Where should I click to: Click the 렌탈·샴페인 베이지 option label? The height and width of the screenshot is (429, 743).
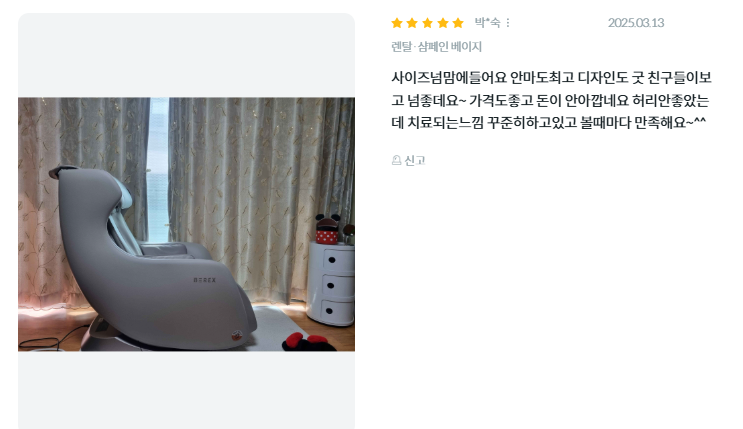point(436,46)
